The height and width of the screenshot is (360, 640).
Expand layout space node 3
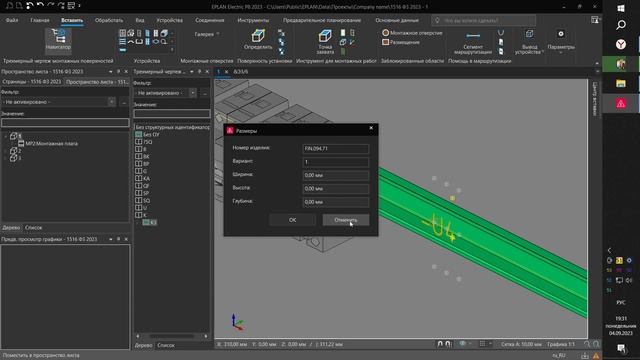(5, 158)
